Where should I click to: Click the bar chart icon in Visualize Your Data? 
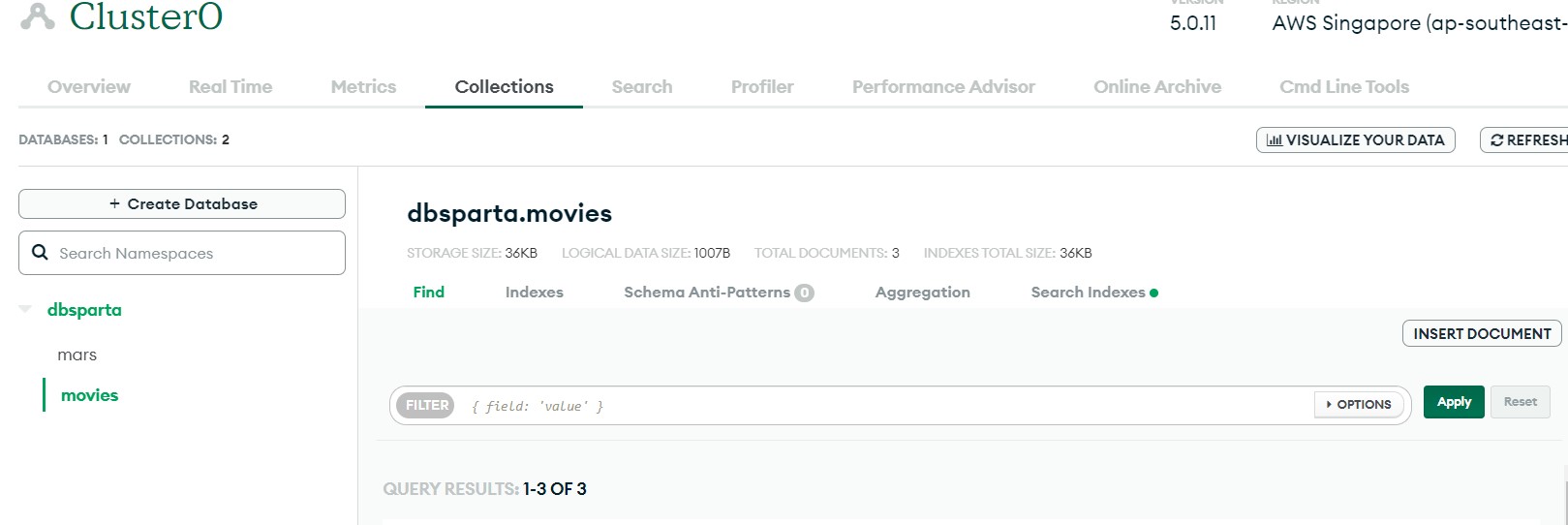(x=1275, y=140)
